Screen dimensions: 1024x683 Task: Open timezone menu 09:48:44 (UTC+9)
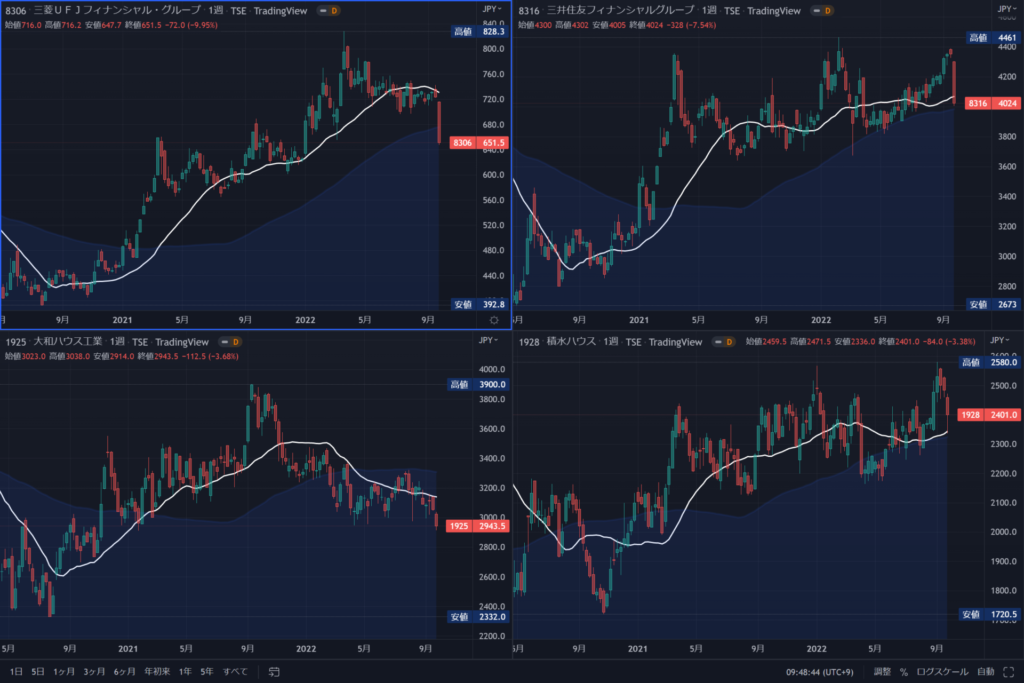pyautogui.click(x=820, y=672)
